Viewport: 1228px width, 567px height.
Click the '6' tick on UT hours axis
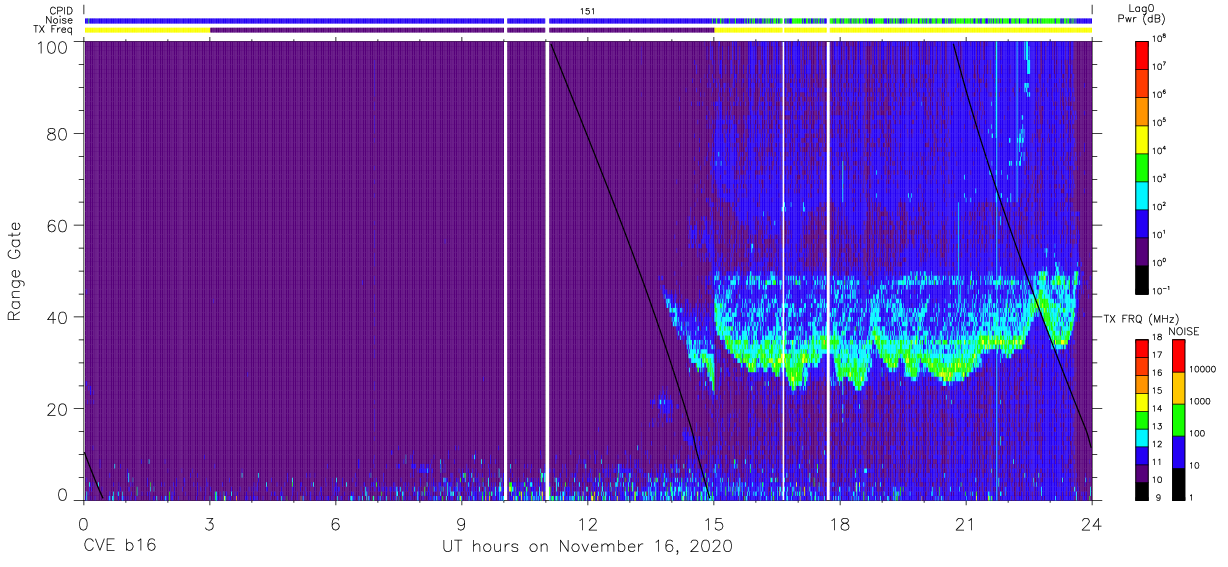tap(336, 523)
